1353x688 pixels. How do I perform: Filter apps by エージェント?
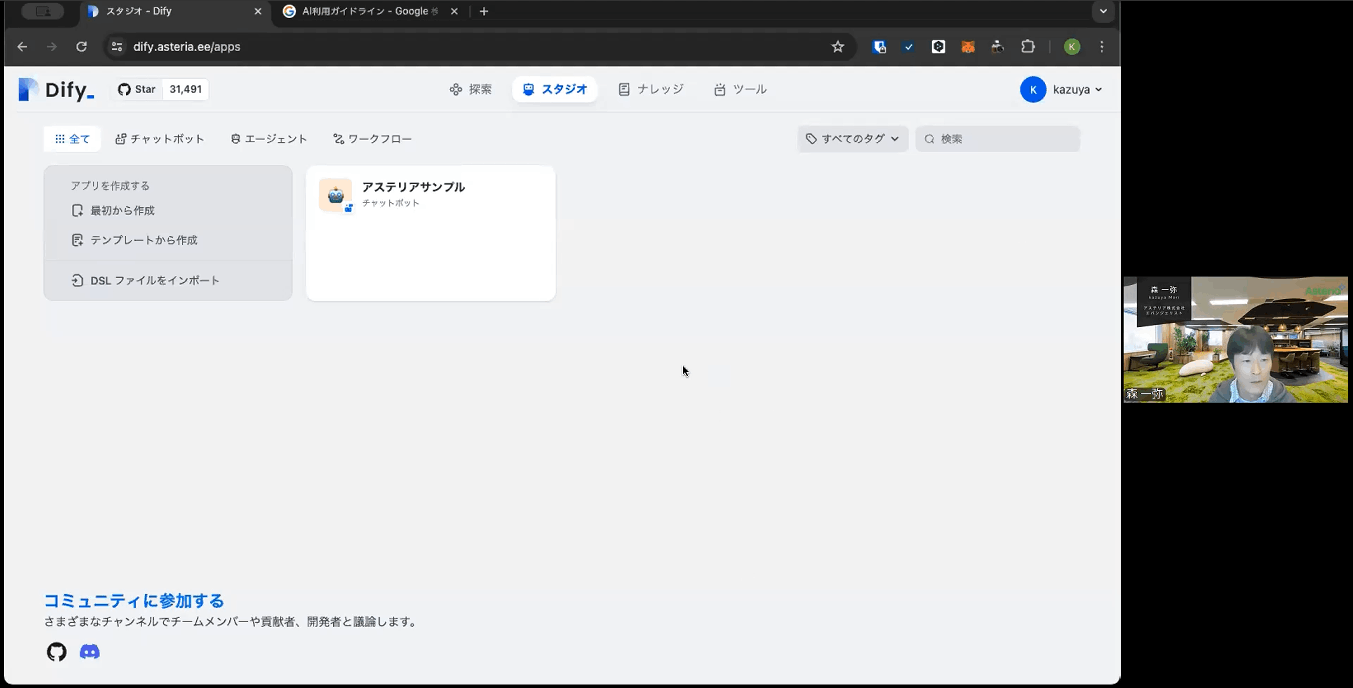pos(269,139)
